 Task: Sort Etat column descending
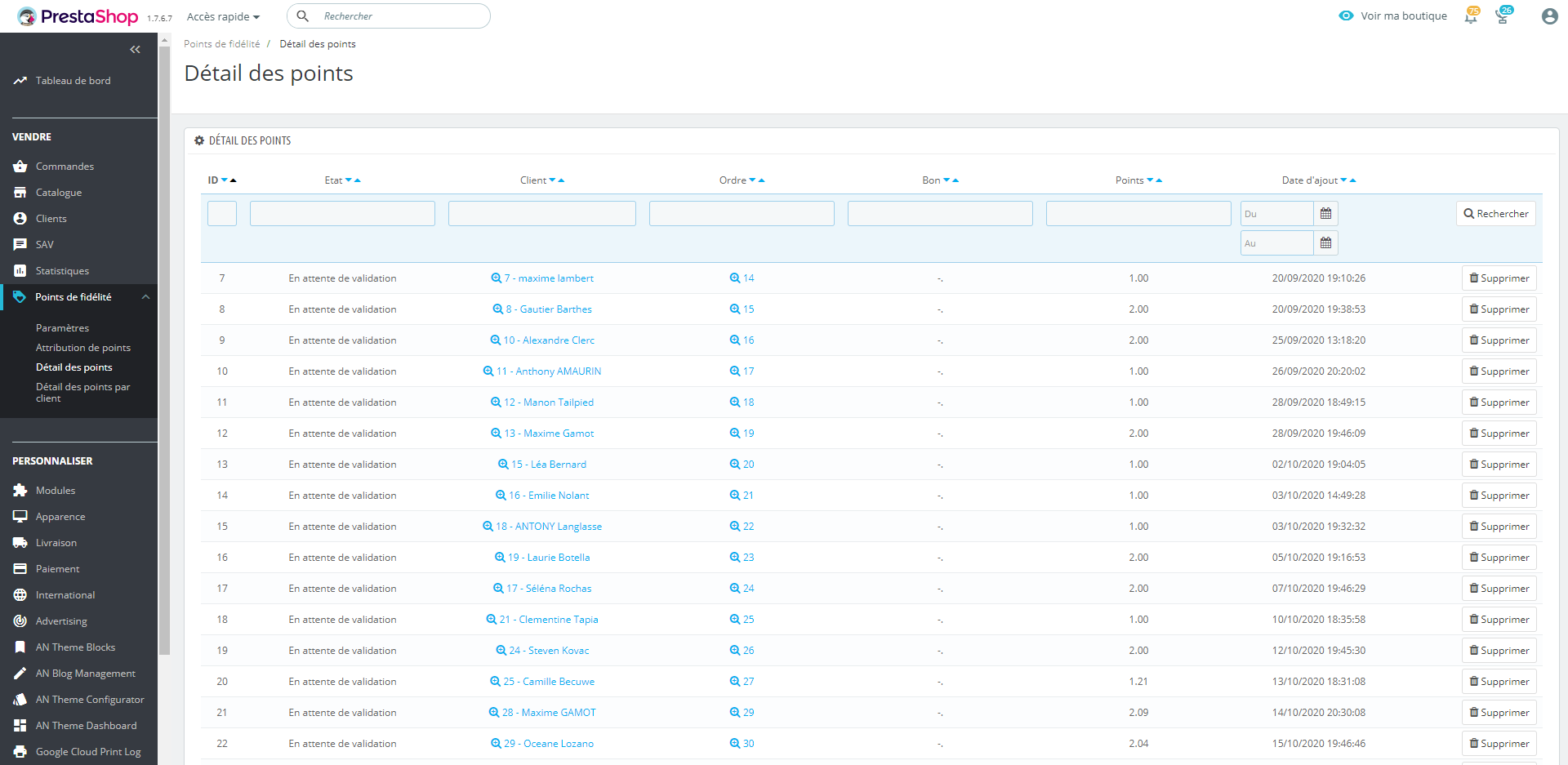tap(349, 180)
